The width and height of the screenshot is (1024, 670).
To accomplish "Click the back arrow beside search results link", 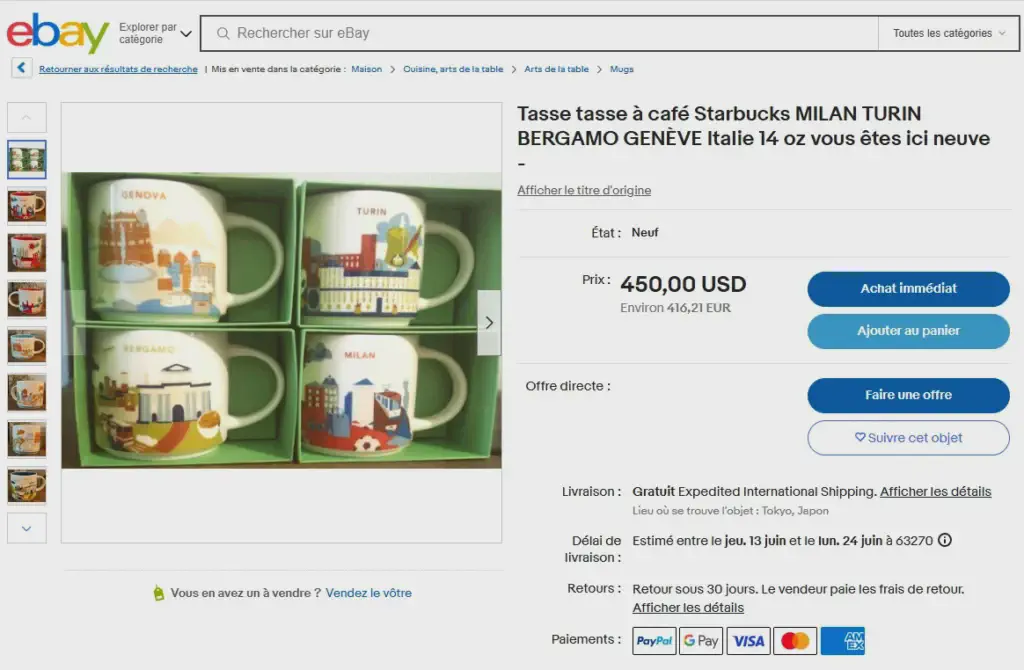I will tap(22, 68).
